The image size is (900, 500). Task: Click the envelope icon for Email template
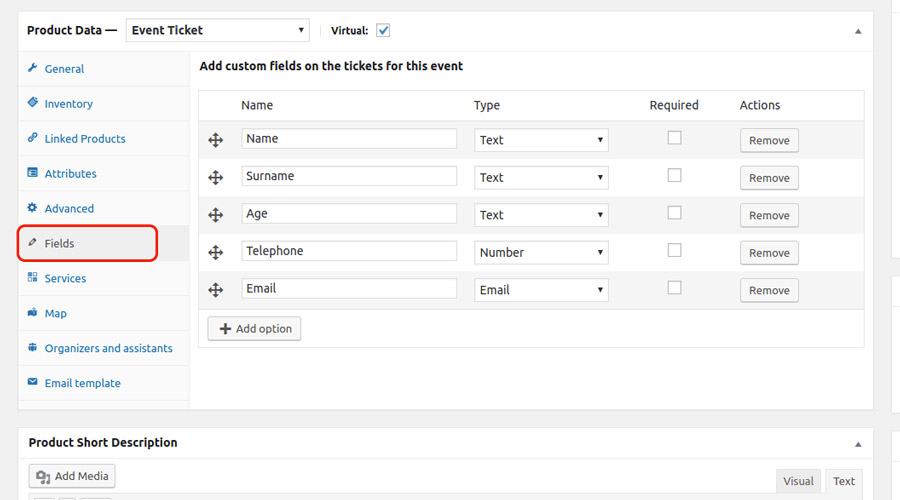click(33, 383)
